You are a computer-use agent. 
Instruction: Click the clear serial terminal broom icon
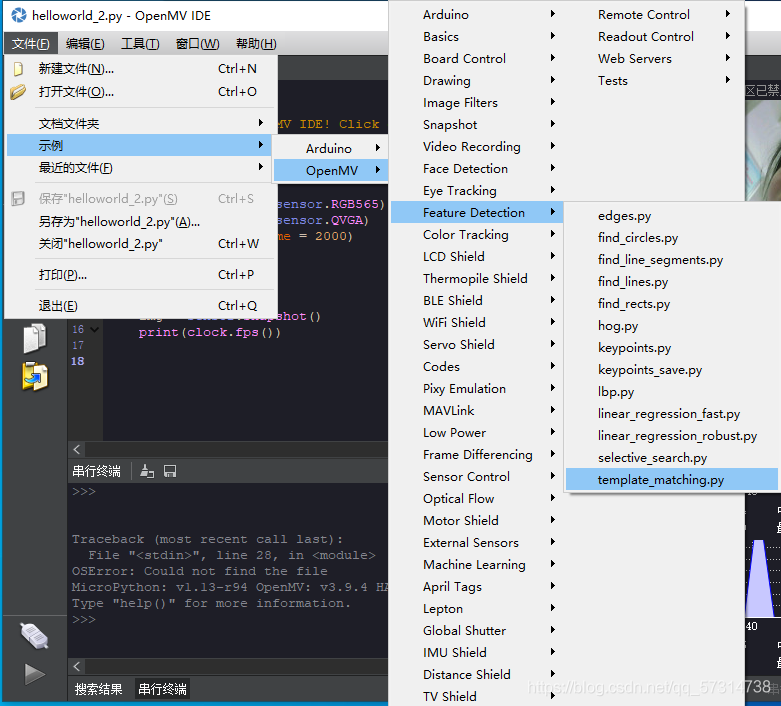click(x=147, y=471)
